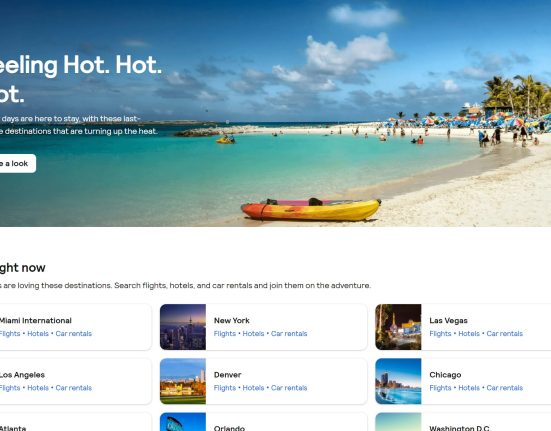551x431 pixels.
Task: Select Flights under New York
Action: pyautogui.click(x=225, y=333)
